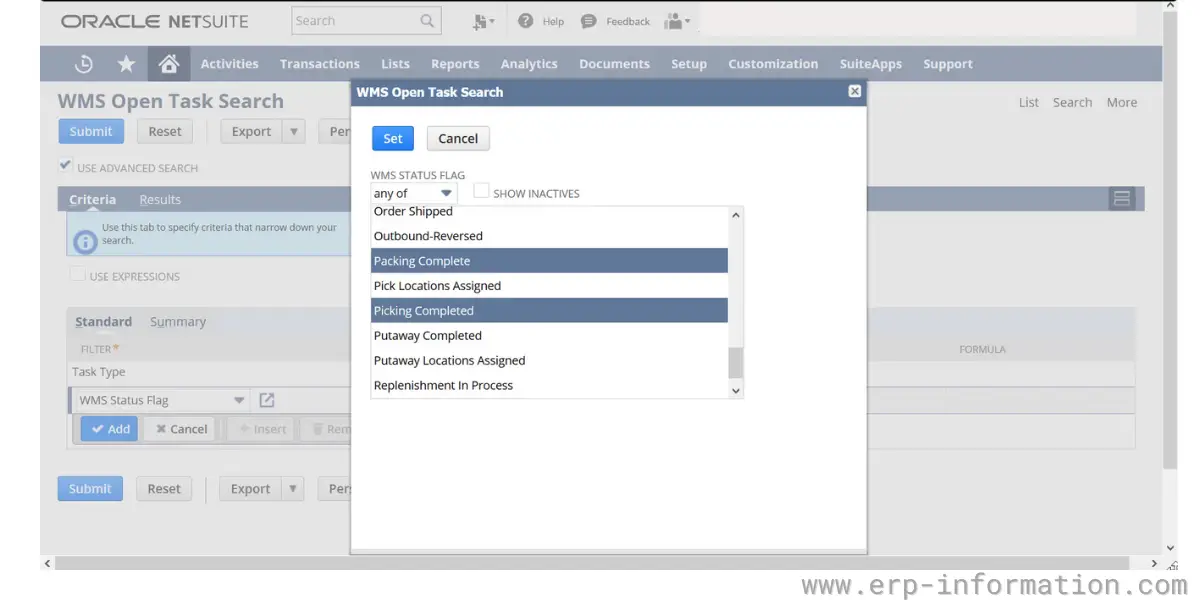Open the List link
1200x600 pixels.
[1029, 102]
